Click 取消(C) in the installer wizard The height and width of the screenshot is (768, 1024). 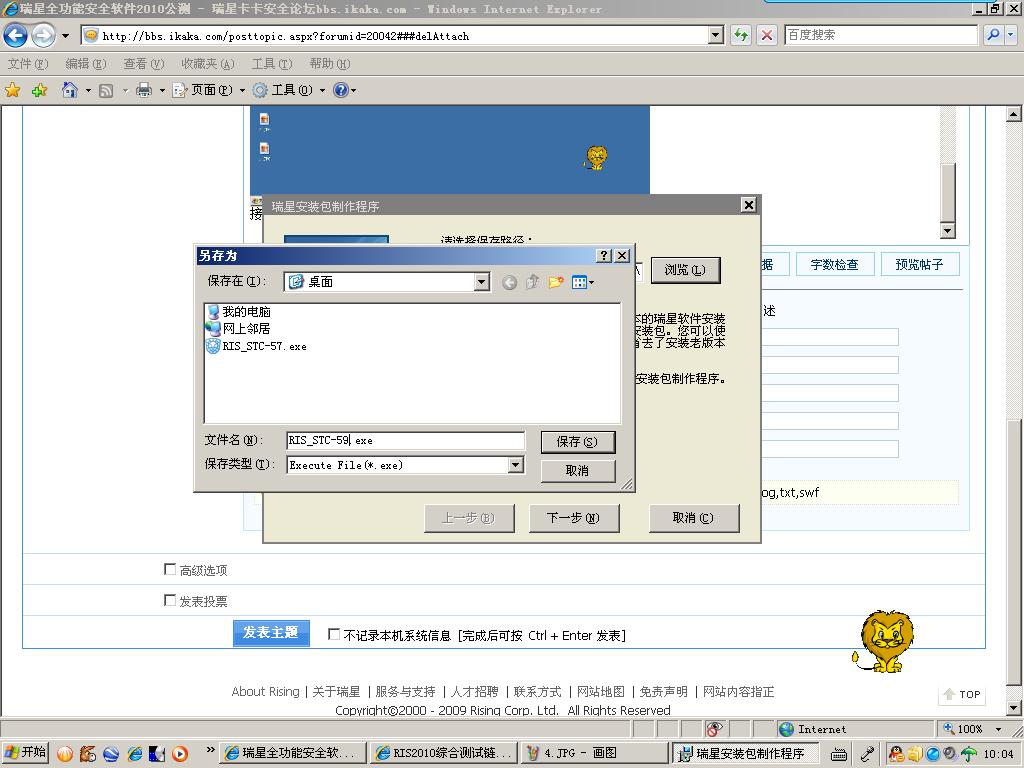(x=694, y=518)
